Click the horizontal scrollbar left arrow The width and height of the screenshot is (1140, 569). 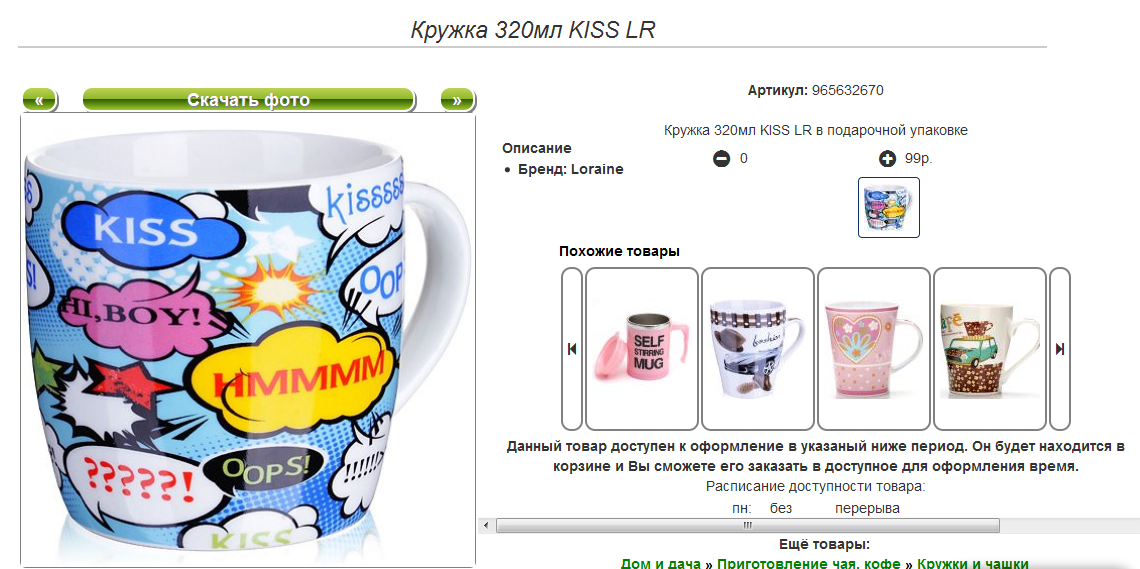486,525
